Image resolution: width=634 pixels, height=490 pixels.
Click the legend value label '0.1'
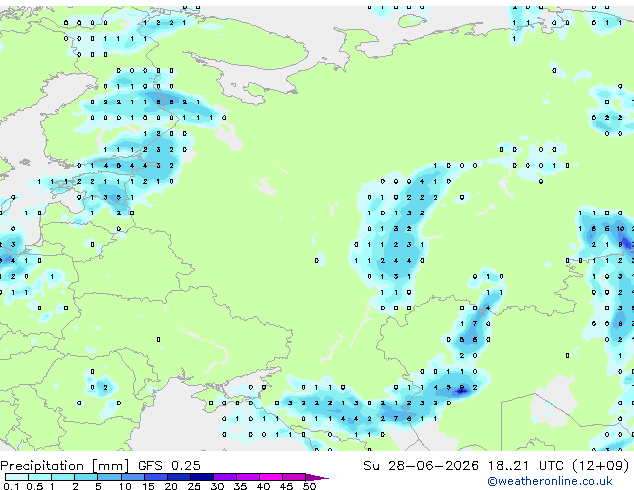(11, 486)
